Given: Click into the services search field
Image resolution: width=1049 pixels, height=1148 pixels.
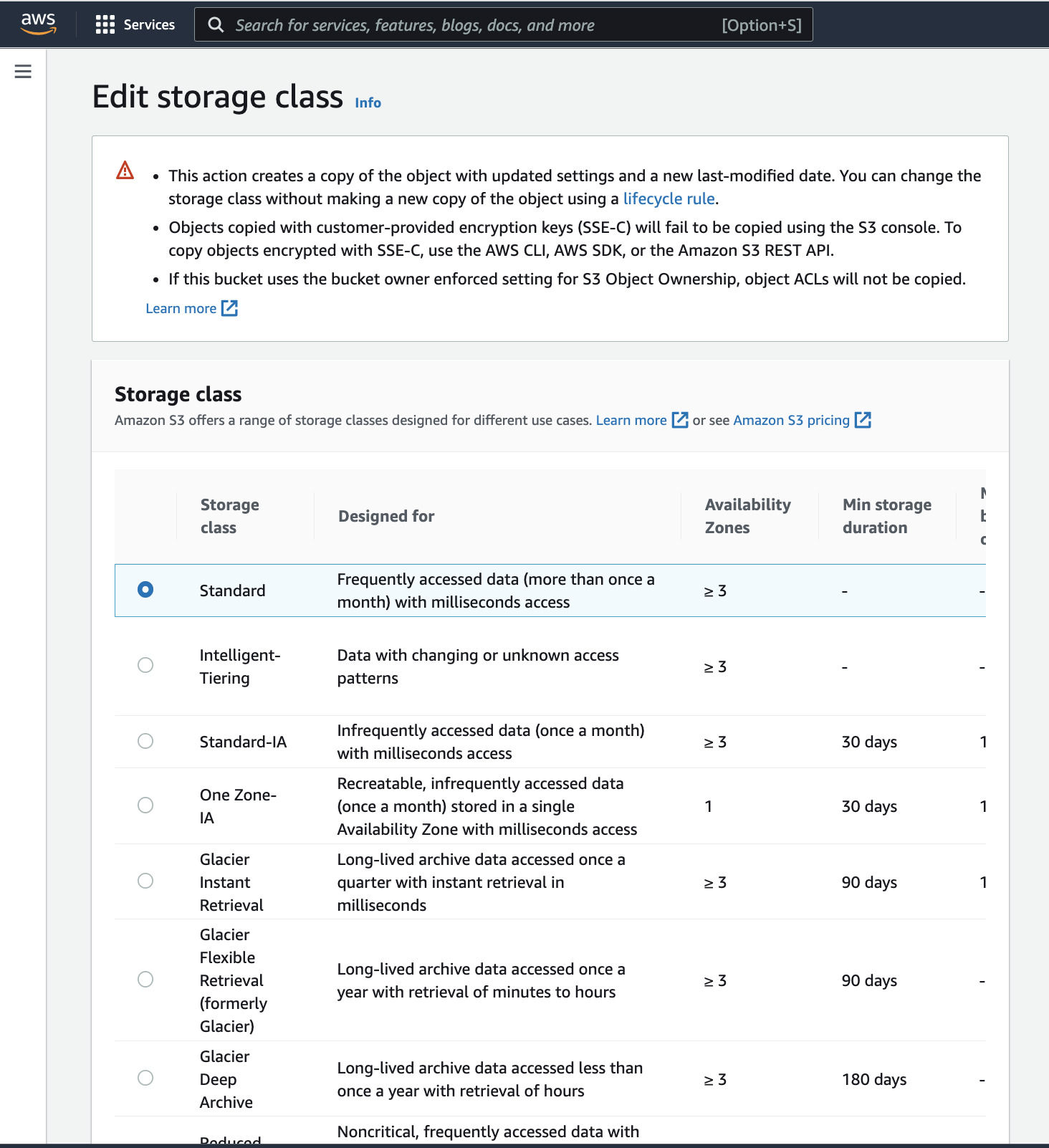Looking at the screenshot, I should coord(503,25).
